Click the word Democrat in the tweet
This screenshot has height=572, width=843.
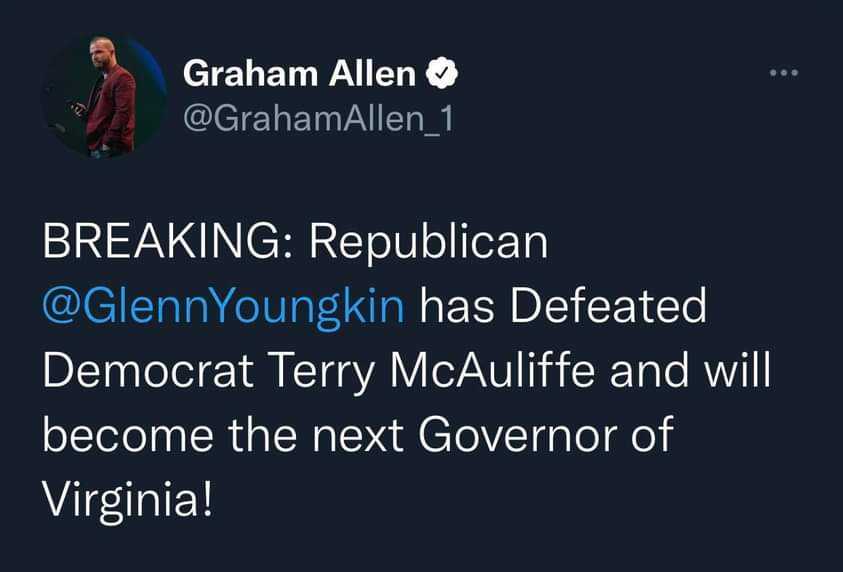148,370
